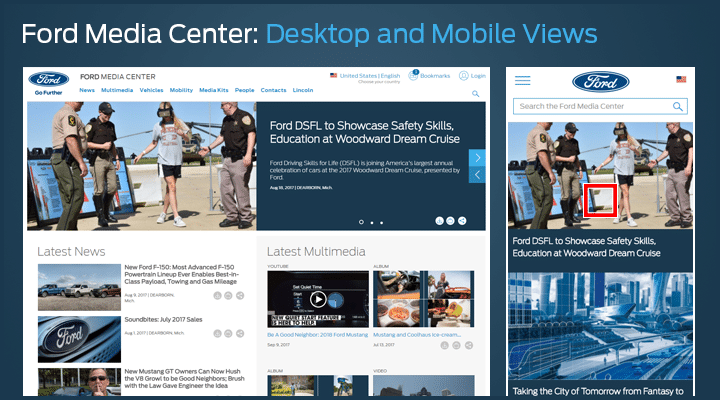Click the Search the Ford Media Center field
This screenshot has width=720, height=400.
tap(600, 107)
